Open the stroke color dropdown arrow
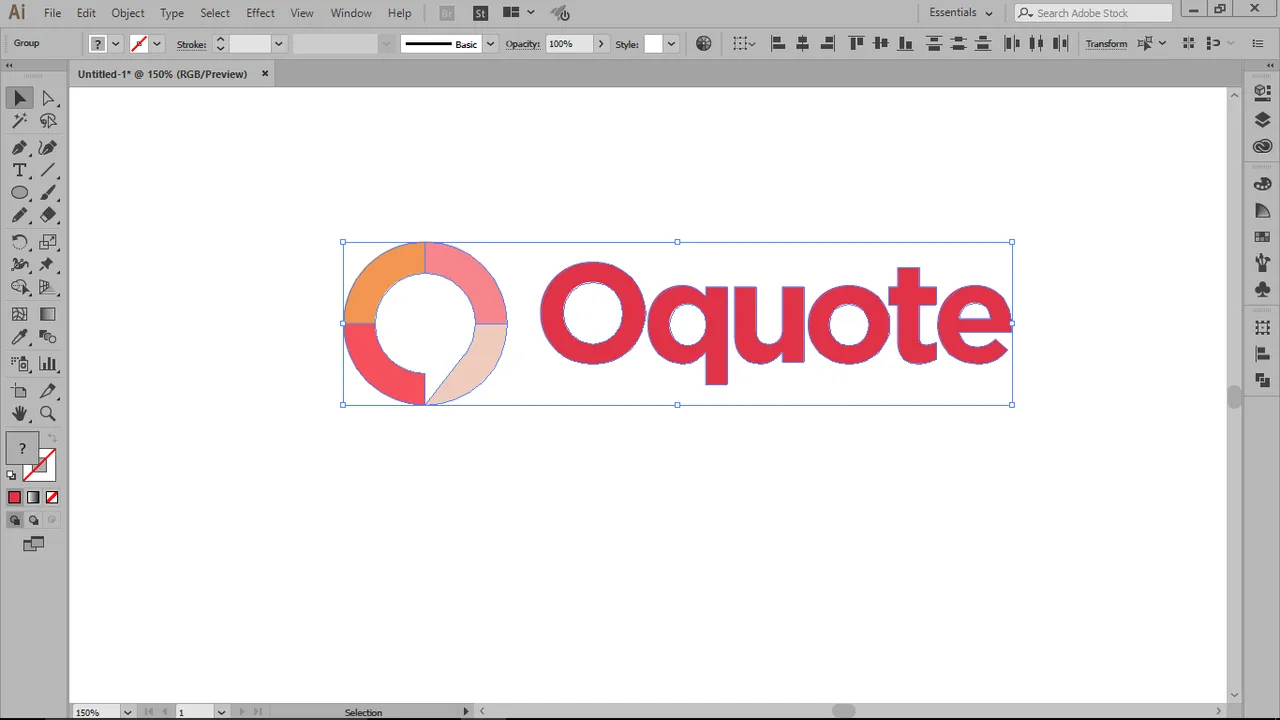 [x=157, y=44]
